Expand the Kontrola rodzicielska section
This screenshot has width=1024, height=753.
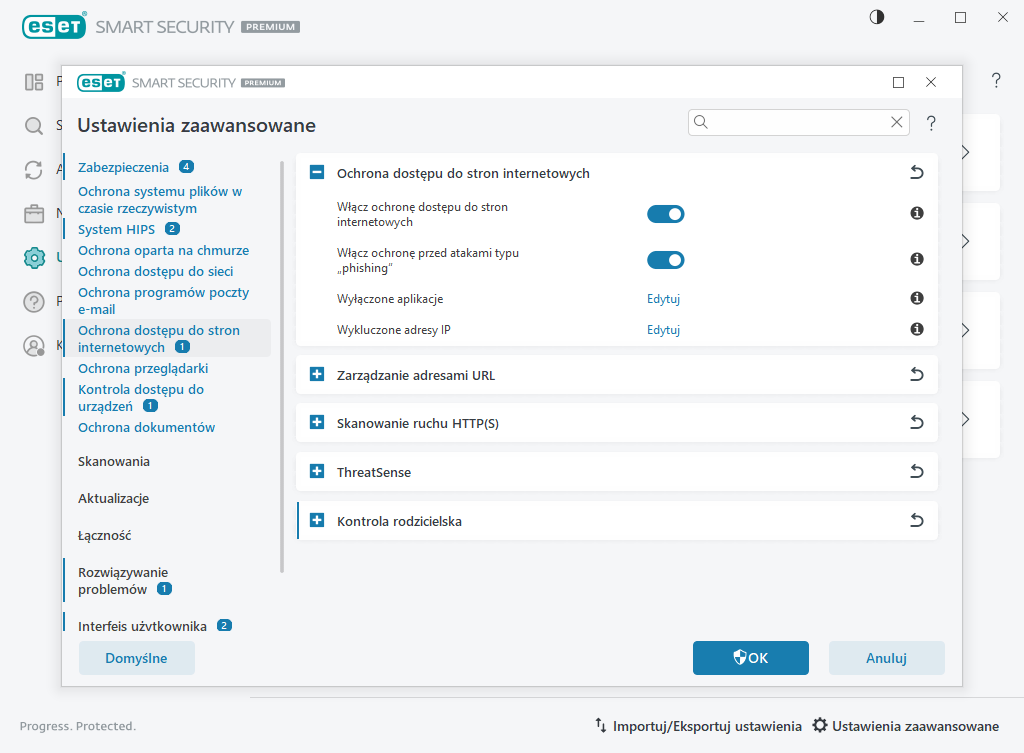point(317,520)
